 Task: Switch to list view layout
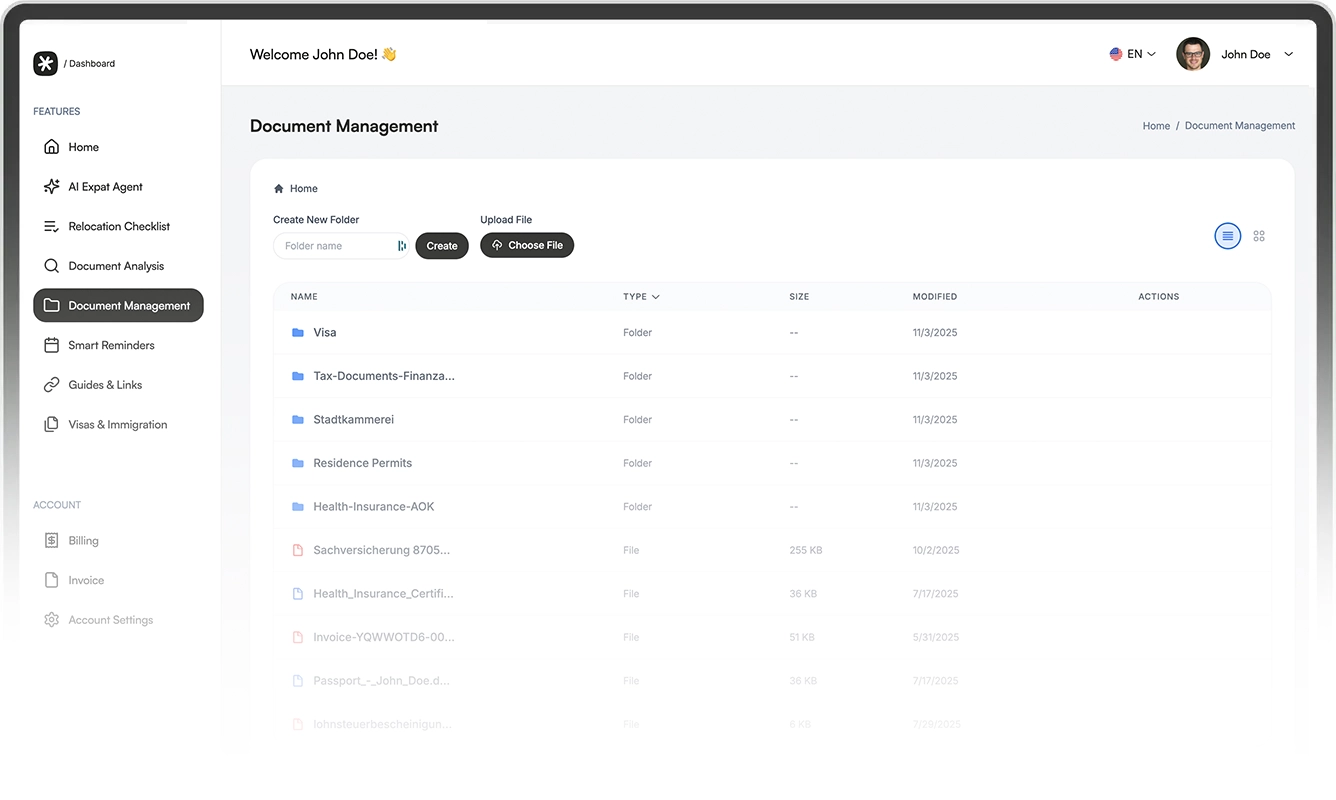[1228, 236]
